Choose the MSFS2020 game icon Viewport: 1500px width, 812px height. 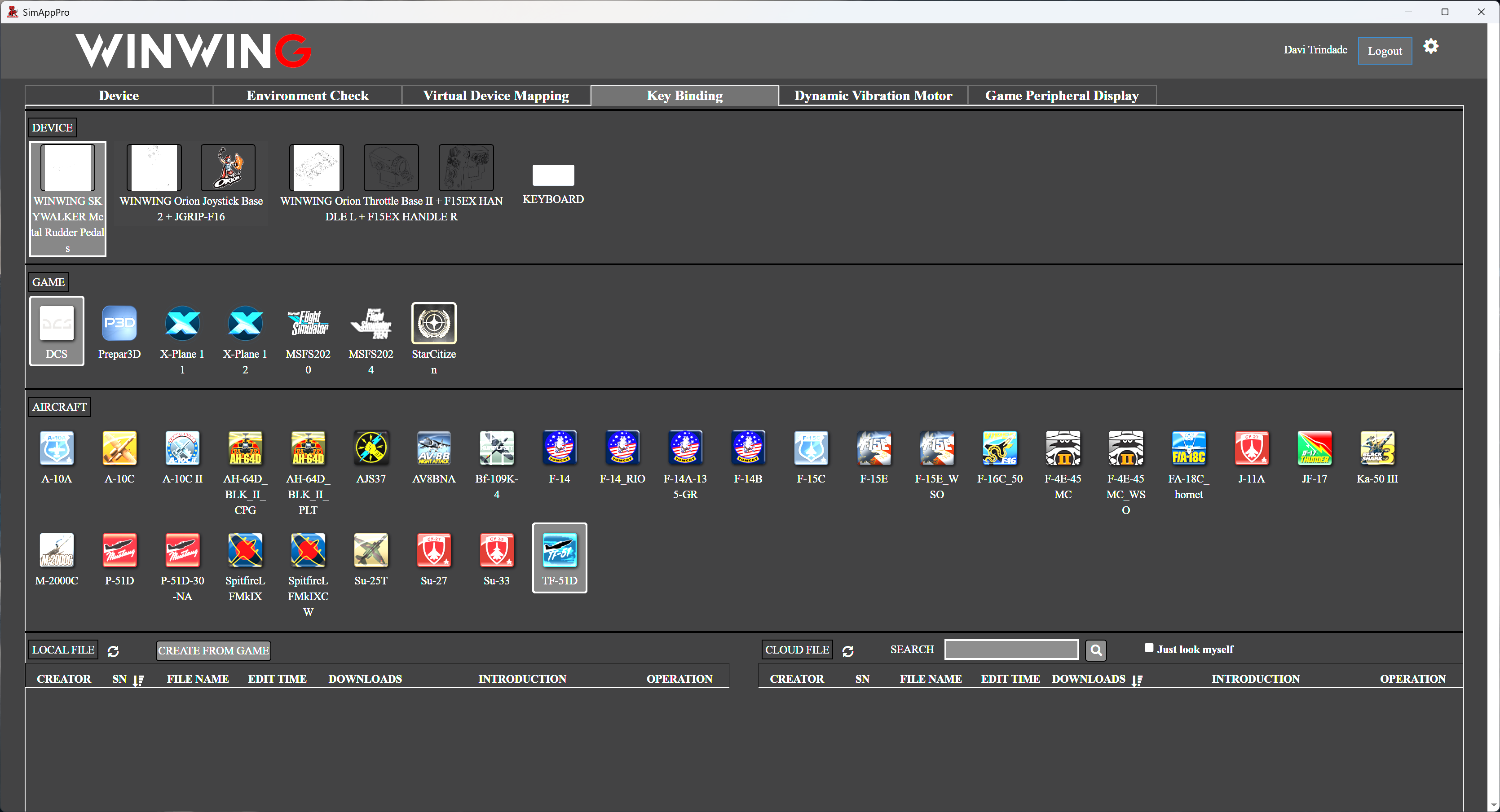(308, 323)
